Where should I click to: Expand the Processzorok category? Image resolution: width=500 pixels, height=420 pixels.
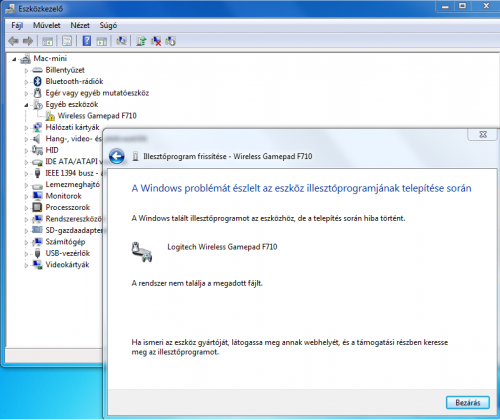coord(26,208)
